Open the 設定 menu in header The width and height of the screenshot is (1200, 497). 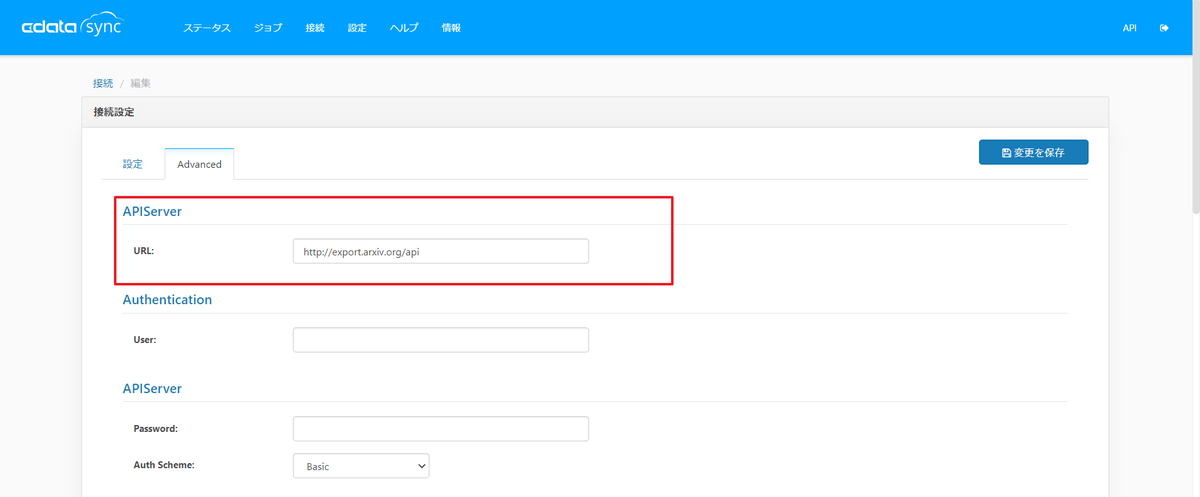(357, 28)
